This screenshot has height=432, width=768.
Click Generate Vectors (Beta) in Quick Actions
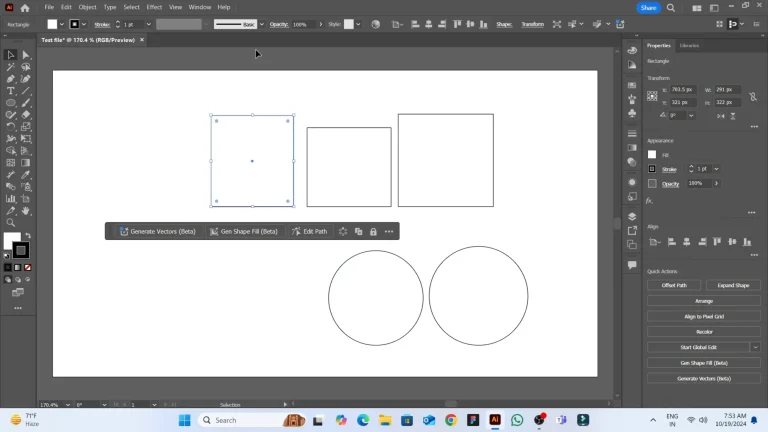704,379
